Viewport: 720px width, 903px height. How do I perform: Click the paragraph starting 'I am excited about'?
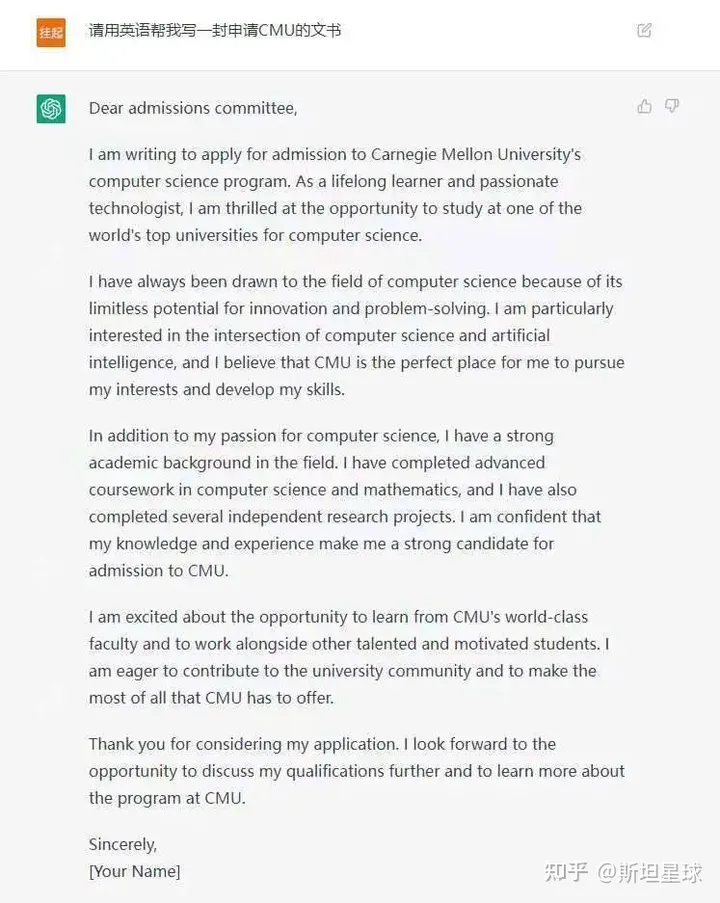point(349,657)
